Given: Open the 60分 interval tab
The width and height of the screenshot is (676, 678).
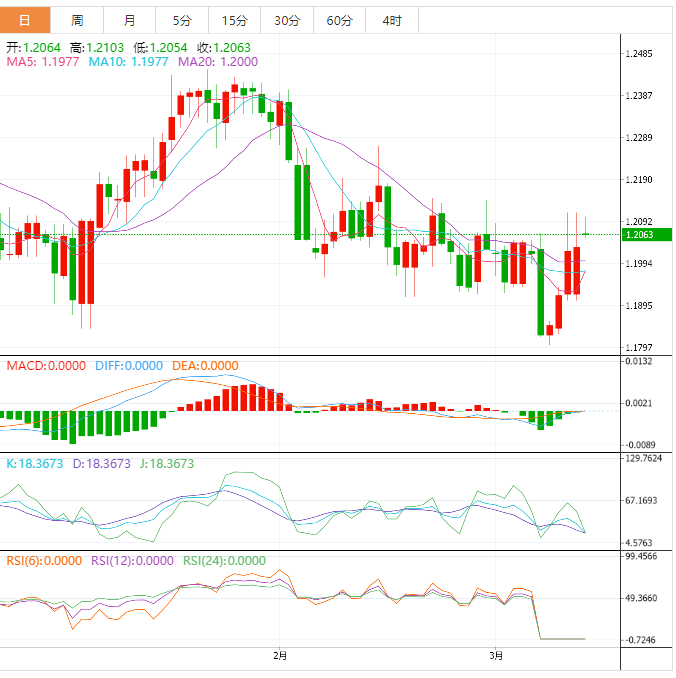Looking at the screenshot, I should (x=339, y=20).
